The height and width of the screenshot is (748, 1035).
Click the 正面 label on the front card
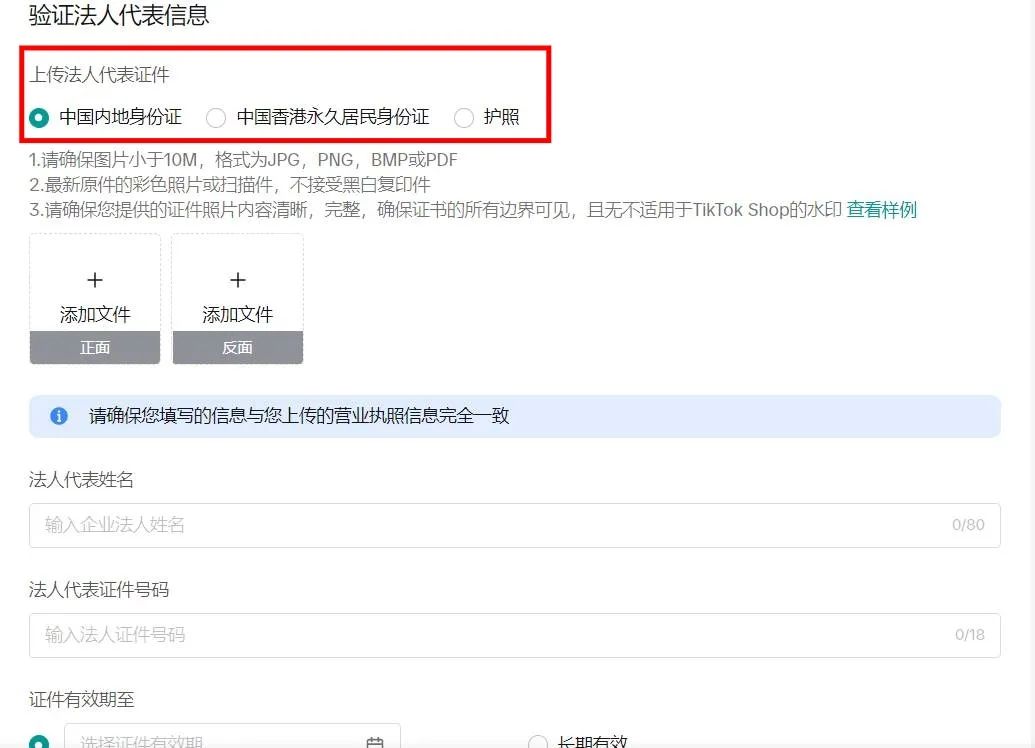point(95,347)
